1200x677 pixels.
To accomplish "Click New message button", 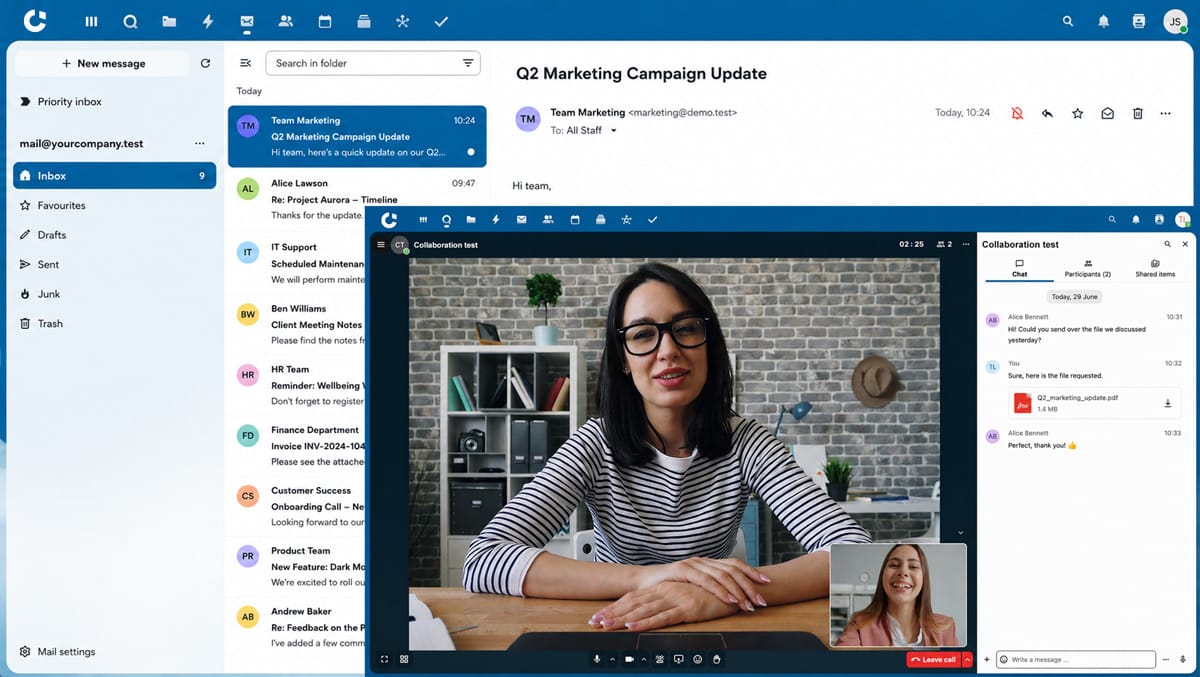I will click(x=102, y=63).
